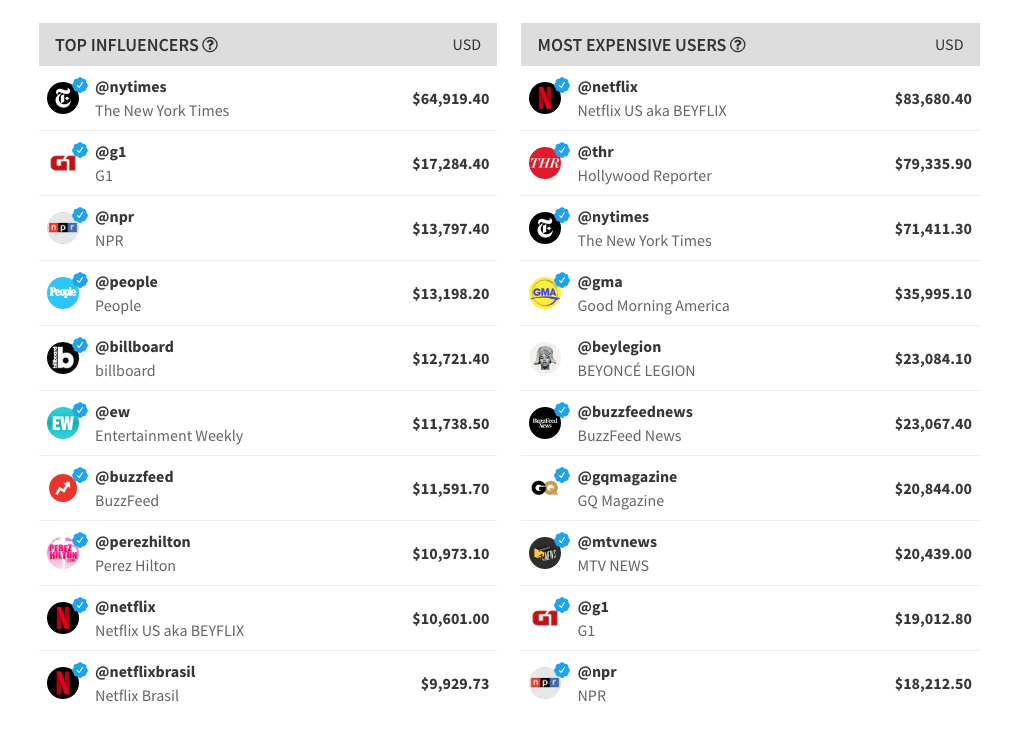This screenshot has width=1018, height=731.
Task: Click the Entertainment Weekly EW avatar
Action: (63, 423)
